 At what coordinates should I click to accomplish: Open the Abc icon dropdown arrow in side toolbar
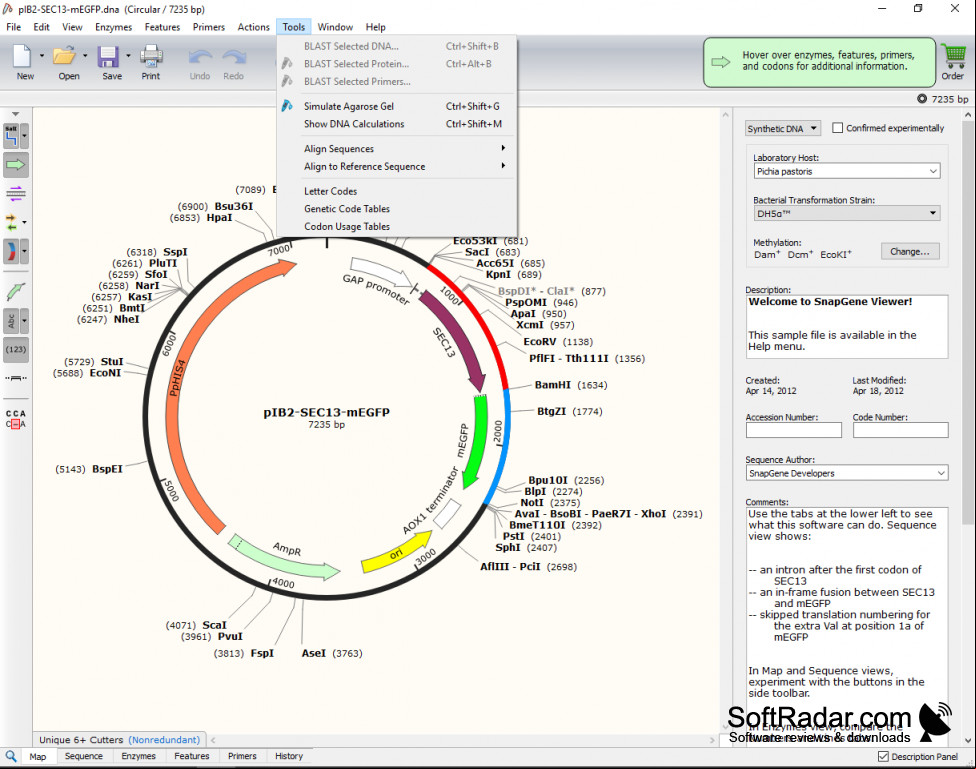(x=24, y=321)
